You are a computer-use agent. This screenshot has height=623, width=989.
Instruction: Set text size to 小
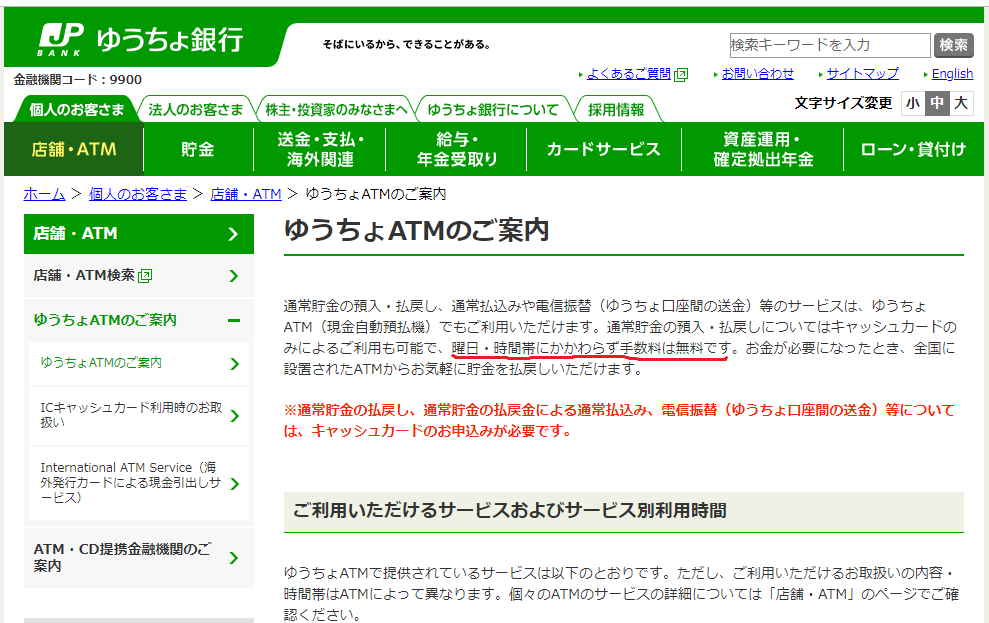click(913, 103)
